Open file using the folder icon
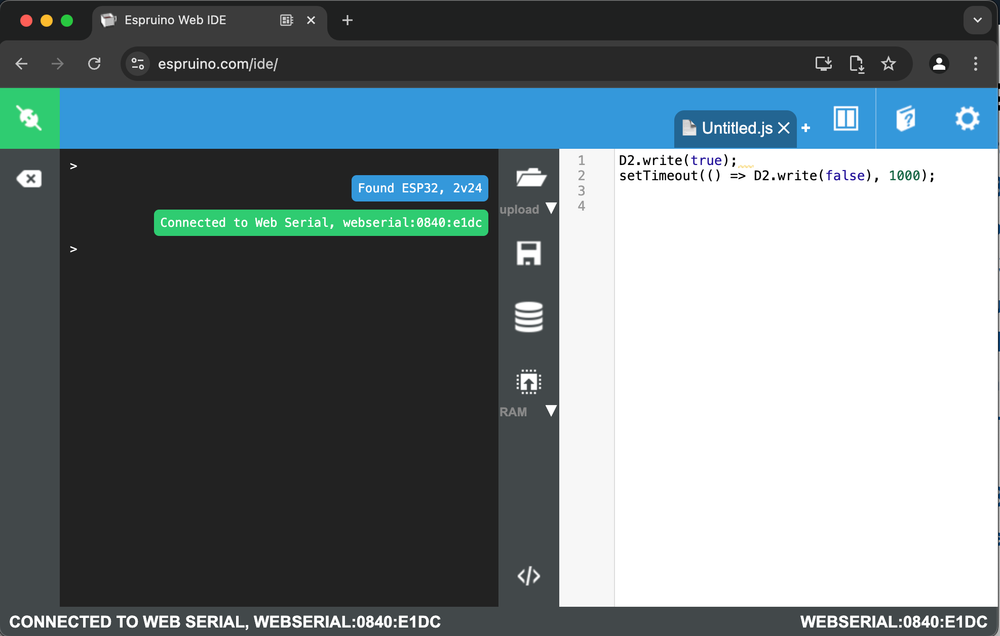 529,179
